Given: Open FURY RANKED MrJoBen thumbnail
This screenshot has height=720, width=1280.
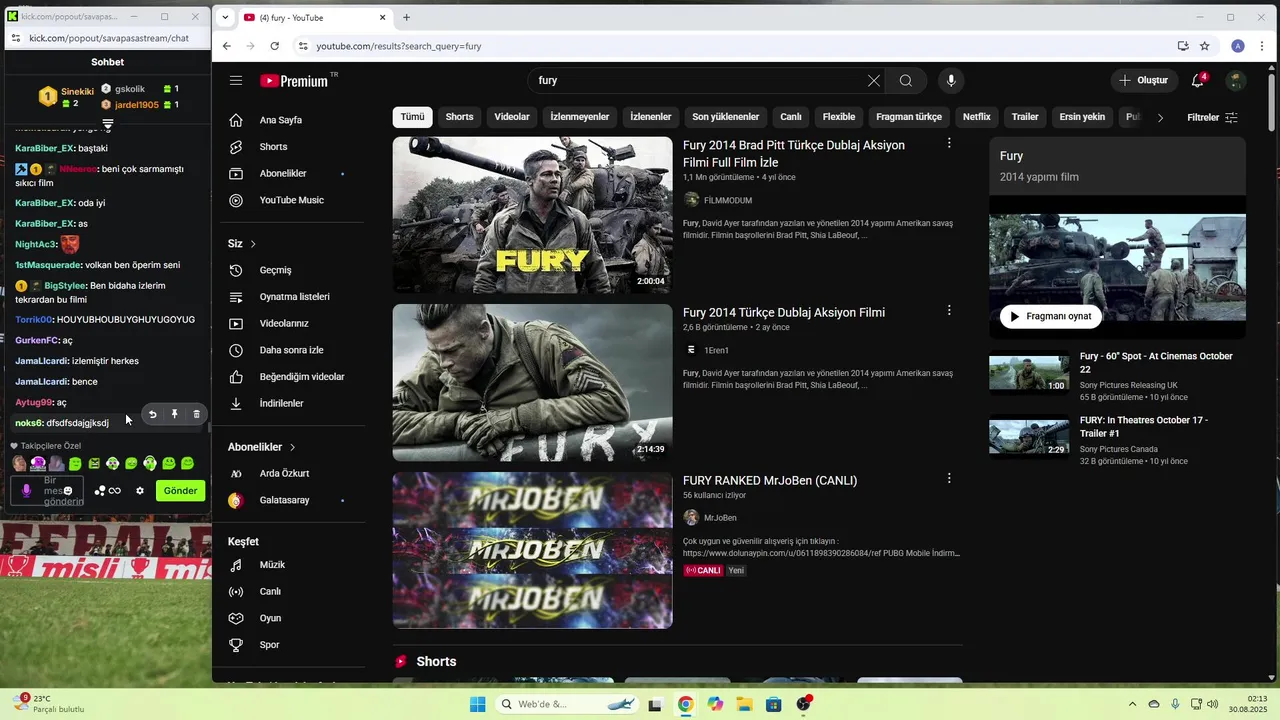Looking at the screenshot, I should click(532, 550).
